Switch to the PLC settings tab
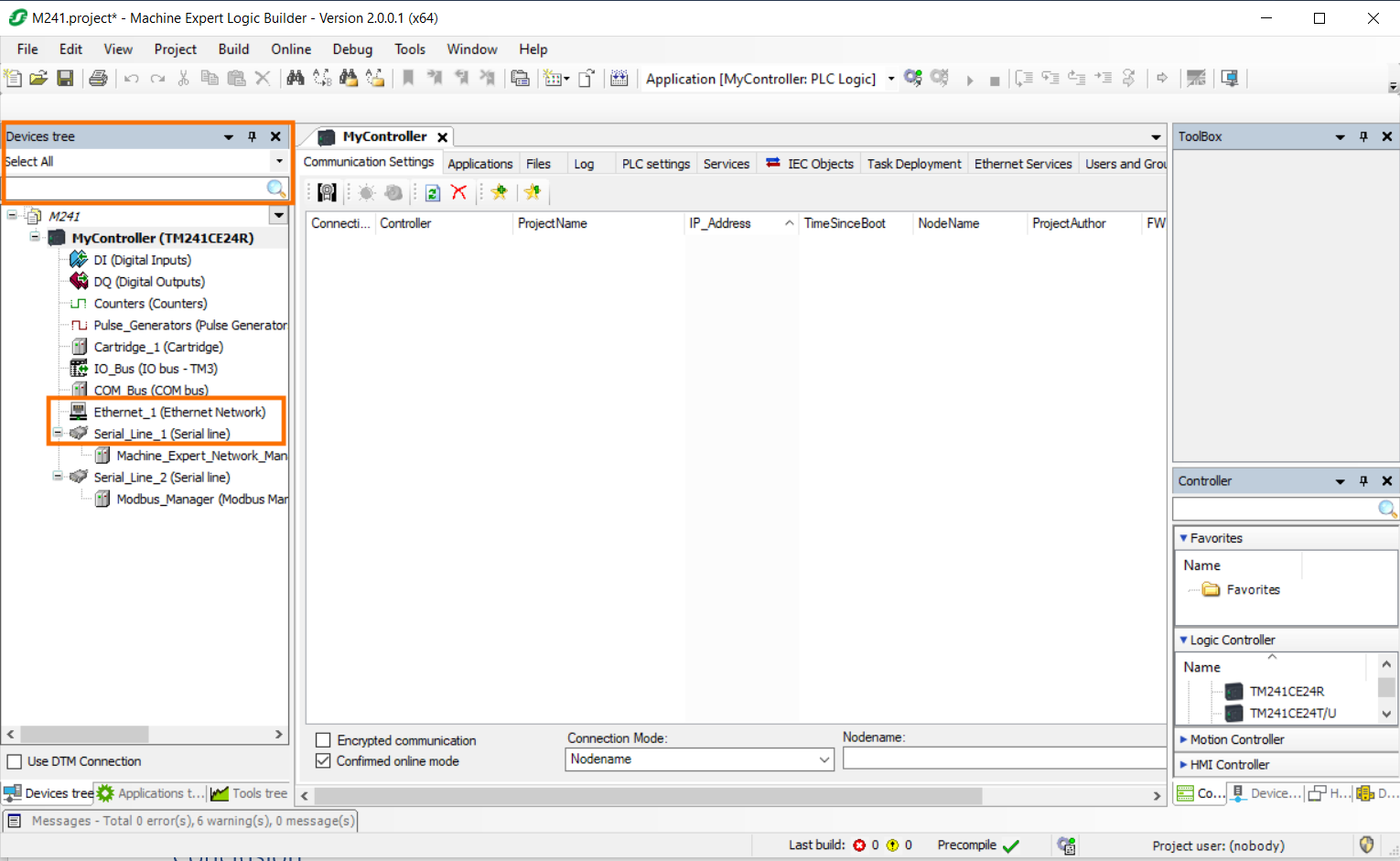The width and height of the screenshot is (1400, 861). pos(655,164)
